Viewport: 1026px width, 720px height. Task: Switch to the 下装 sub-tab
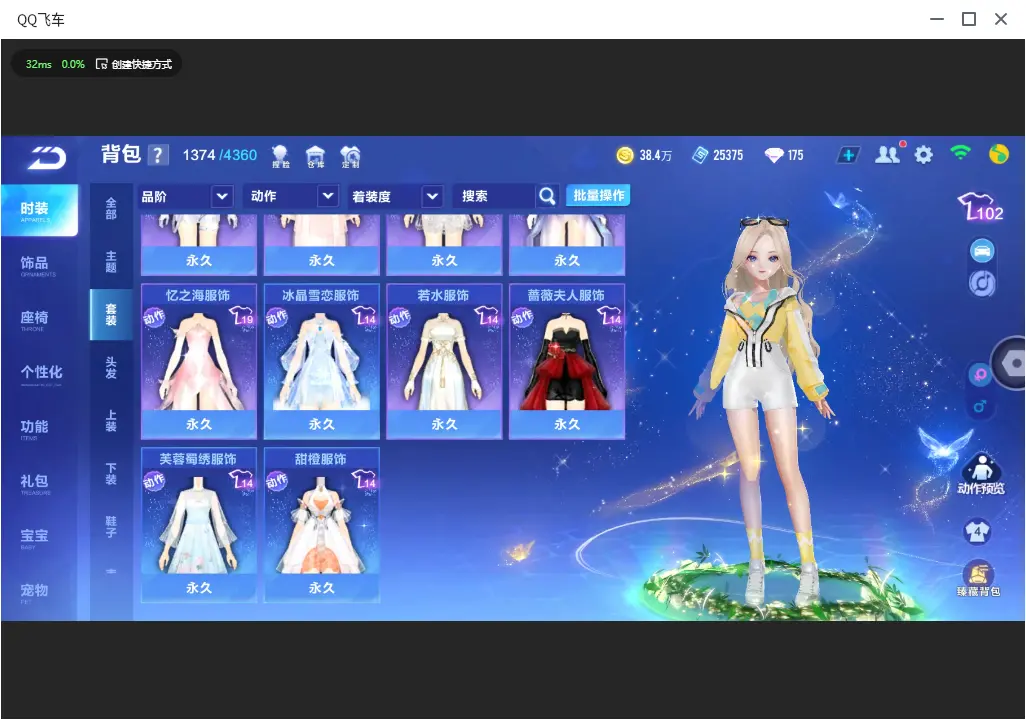click(111, 474)
